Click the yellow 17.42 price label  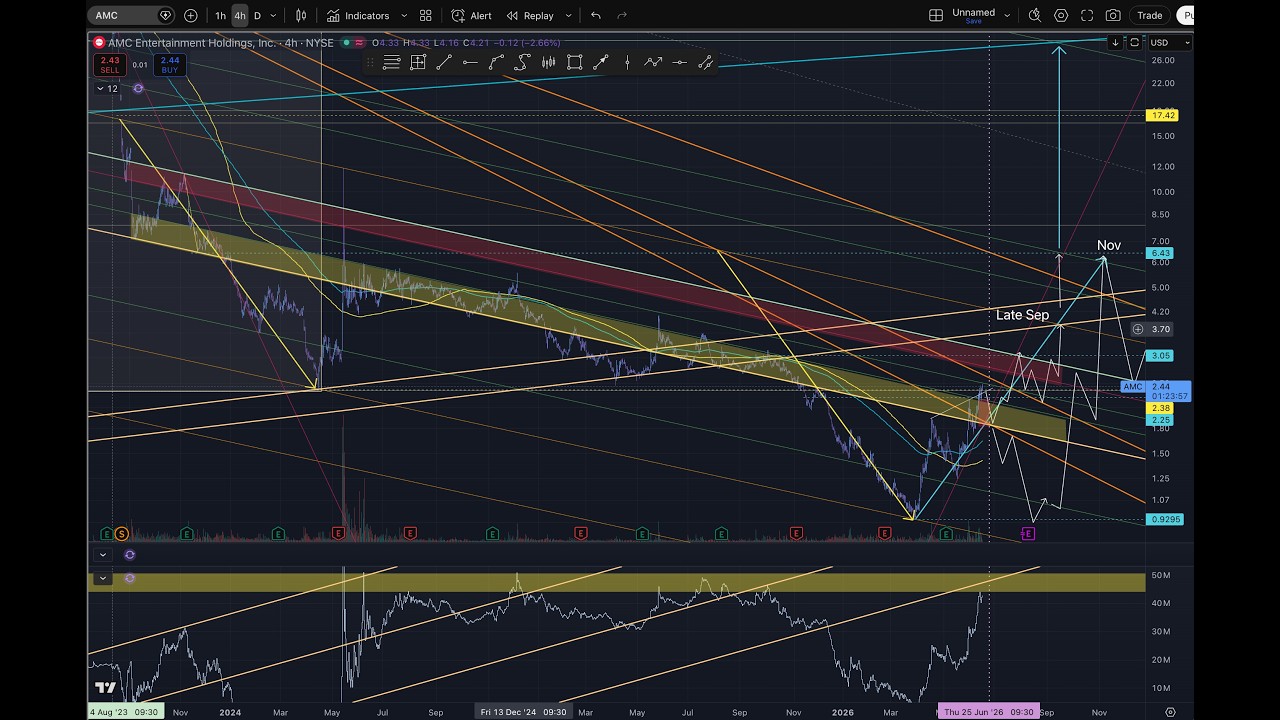1163,115
